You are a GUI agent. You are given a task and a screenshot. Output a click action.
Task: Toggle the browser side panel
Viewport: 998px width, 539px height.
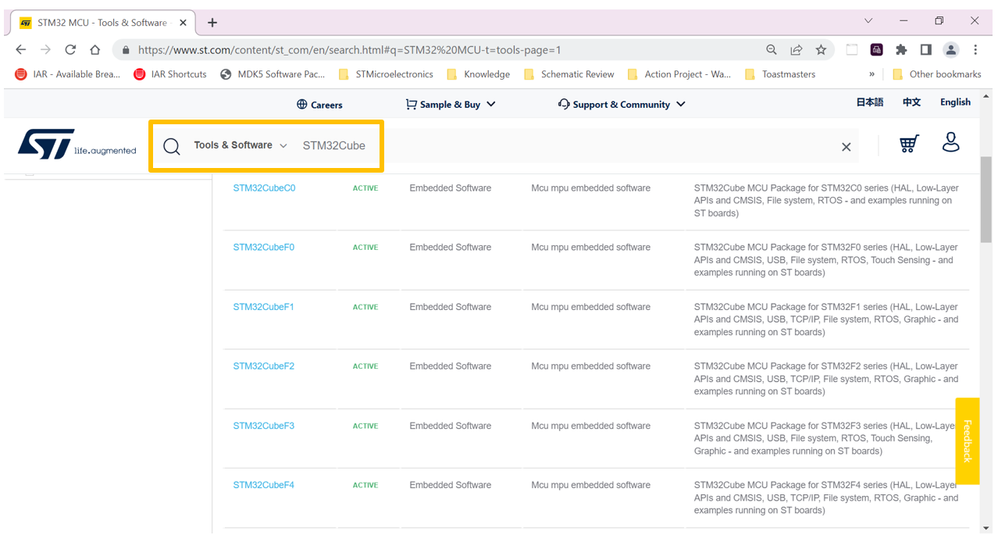(x=926, y=50)
